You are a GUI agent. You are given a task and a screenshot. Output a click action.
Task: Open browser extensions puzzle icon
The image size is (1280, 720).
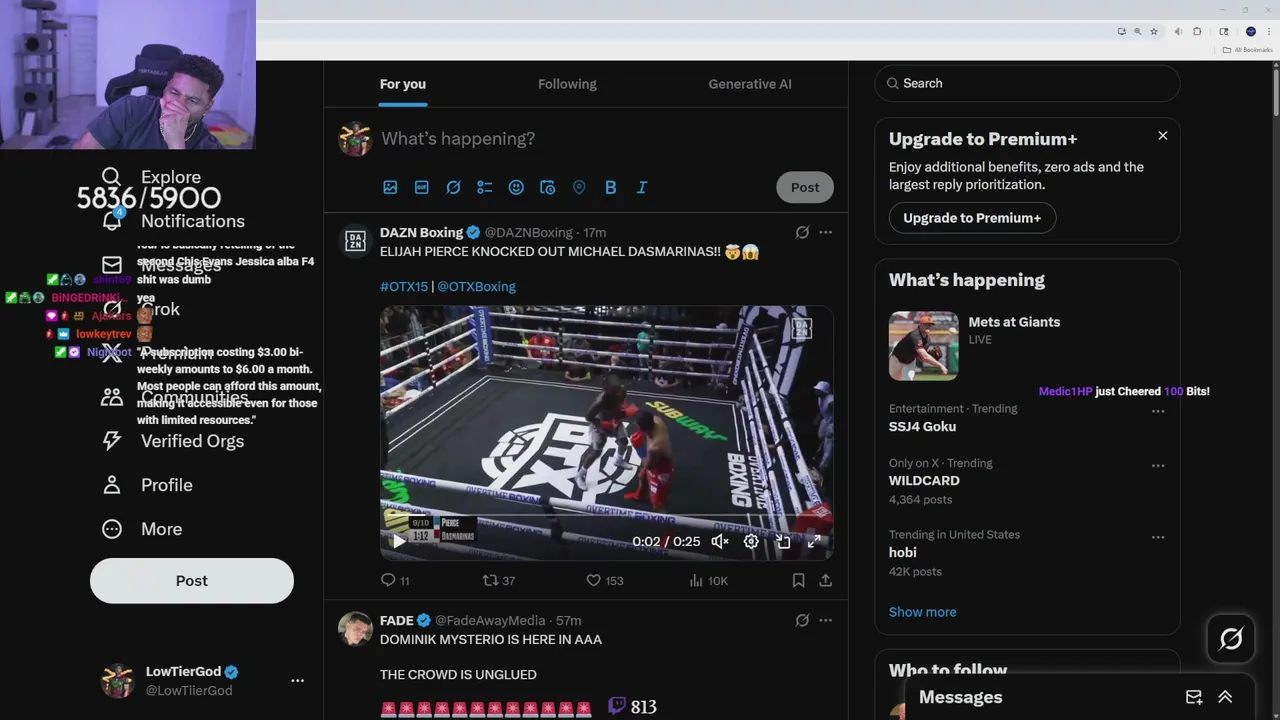point(1197,31)
